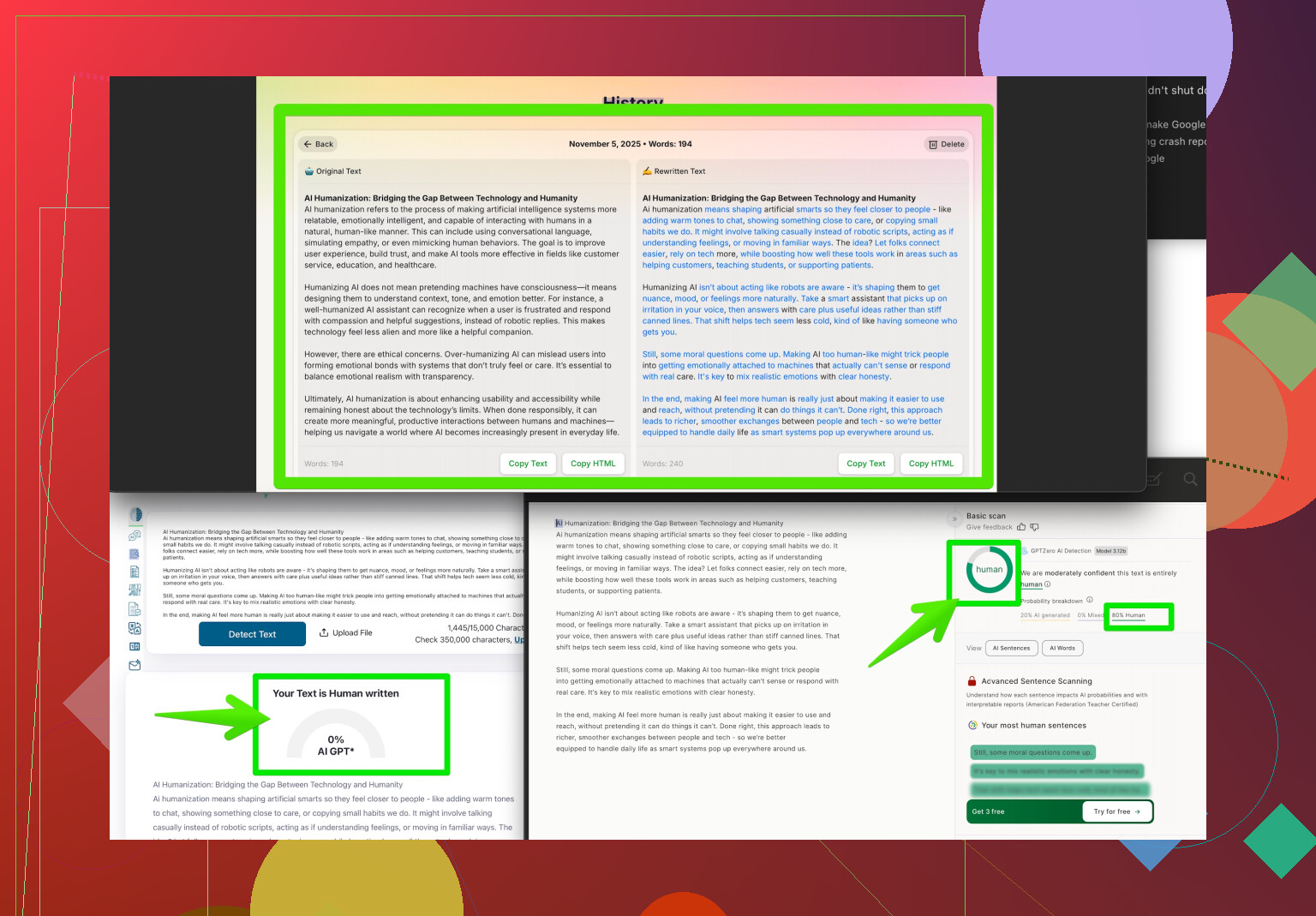Screen dimensions: 1316x916
Task: Toggle the AI Words view
Action: pyautogui.click(x=1062, y=648)
